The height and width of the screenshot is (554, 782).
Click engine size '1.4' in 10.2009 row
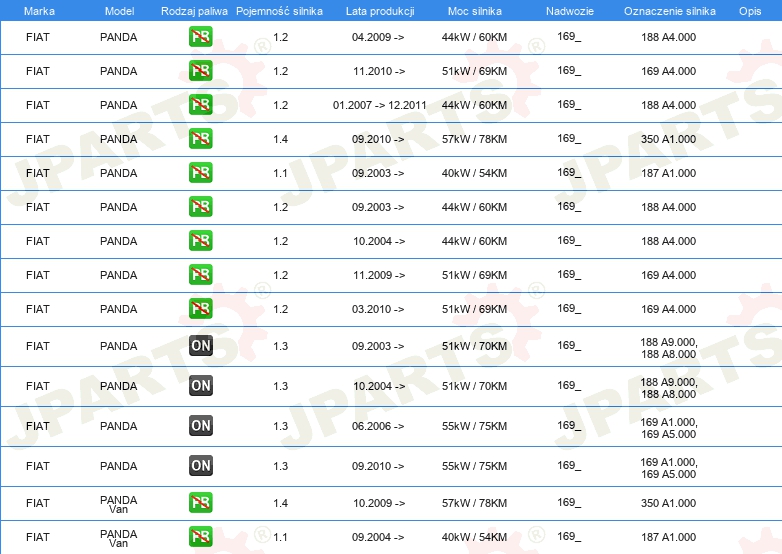click(280, 504)
